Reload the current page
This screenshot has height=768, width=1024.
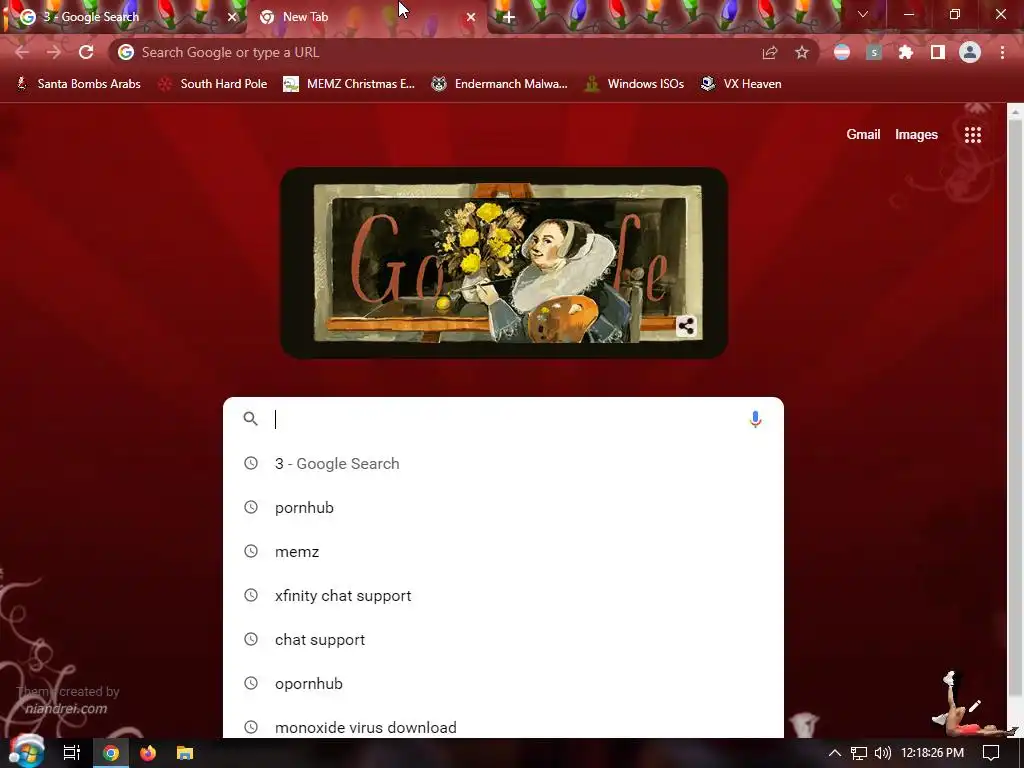tap(86, 52)
